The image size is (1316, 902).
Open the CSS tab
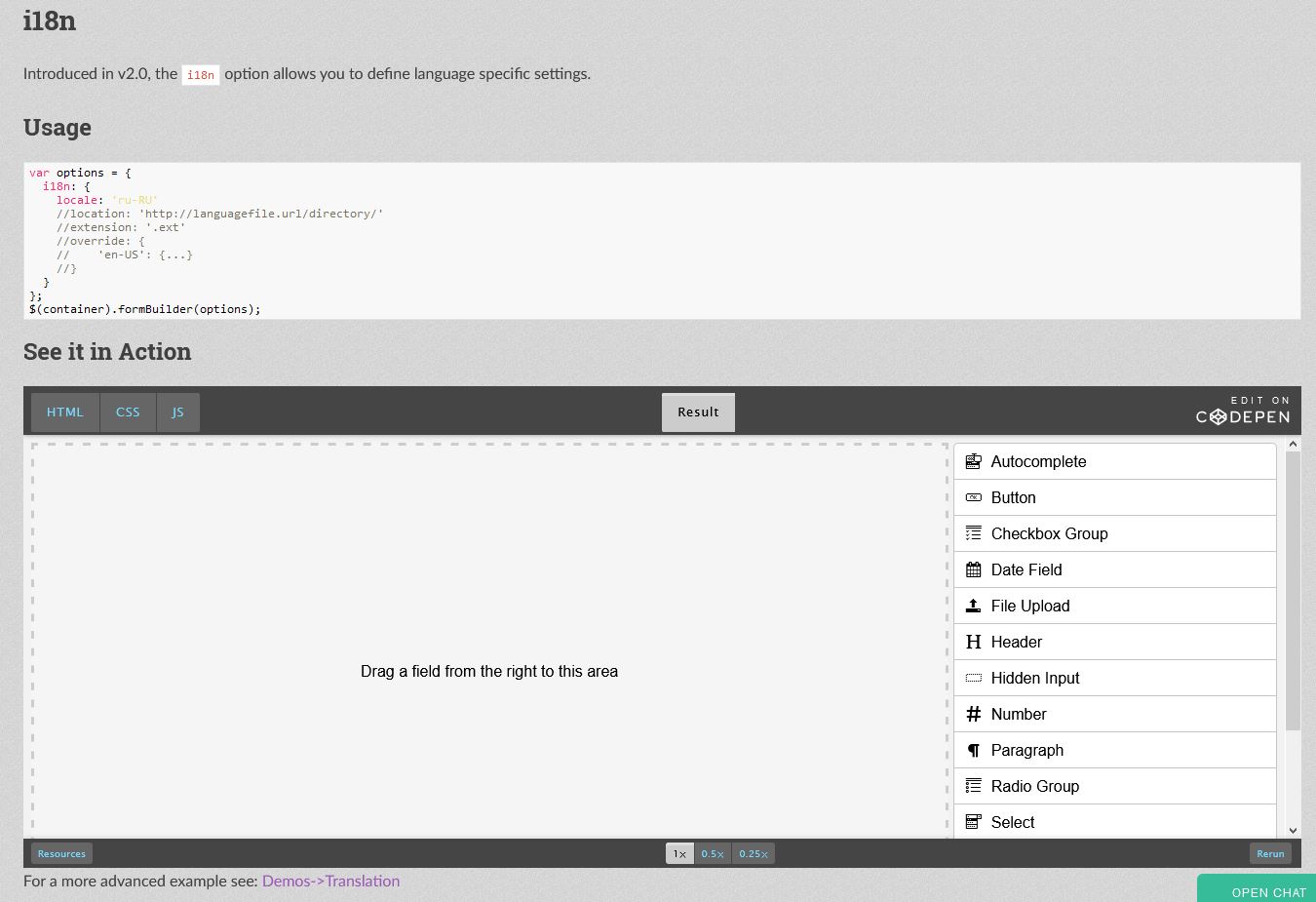pyautogui.click(x=128, y=412)
